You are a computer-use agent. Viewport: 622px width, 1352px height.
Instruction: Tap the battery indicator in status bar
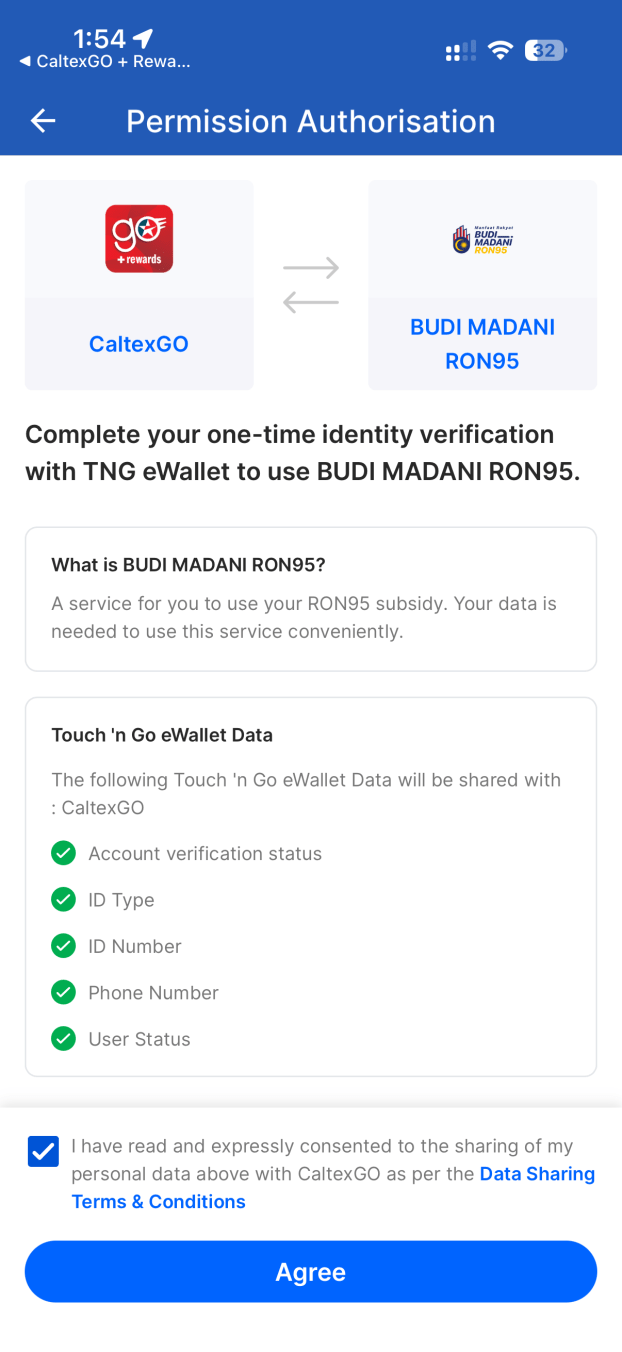(x=546, y=50)
